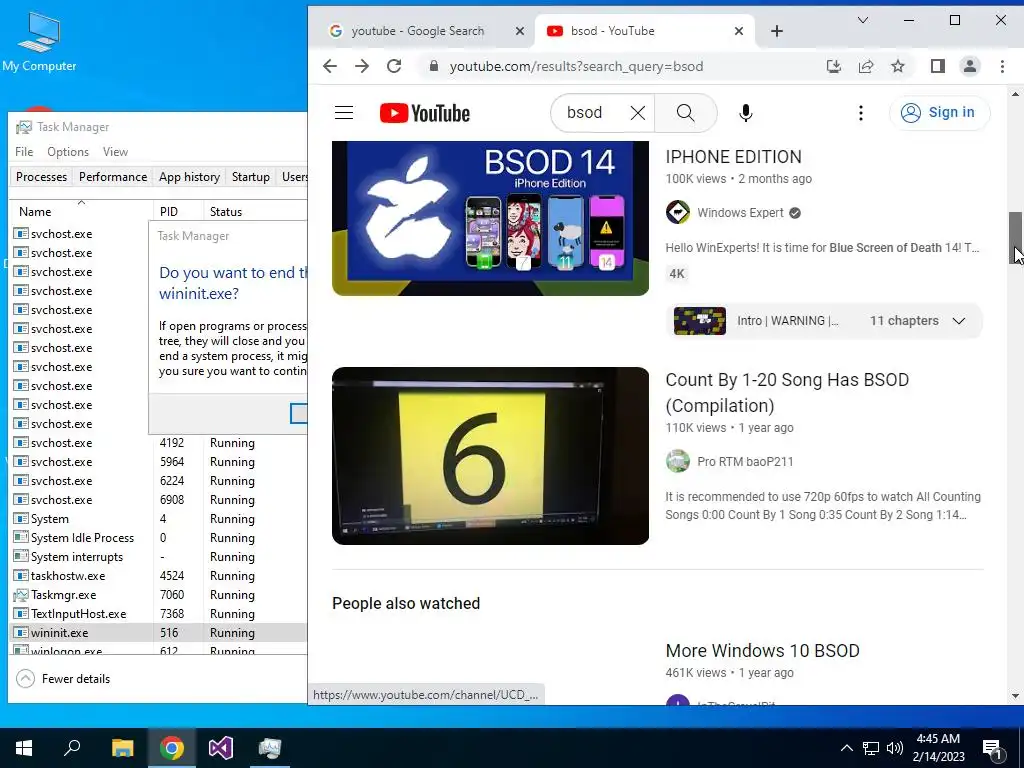
Task: Click the scrollbar down arrow in Chrome
Action: (1016, 696)
